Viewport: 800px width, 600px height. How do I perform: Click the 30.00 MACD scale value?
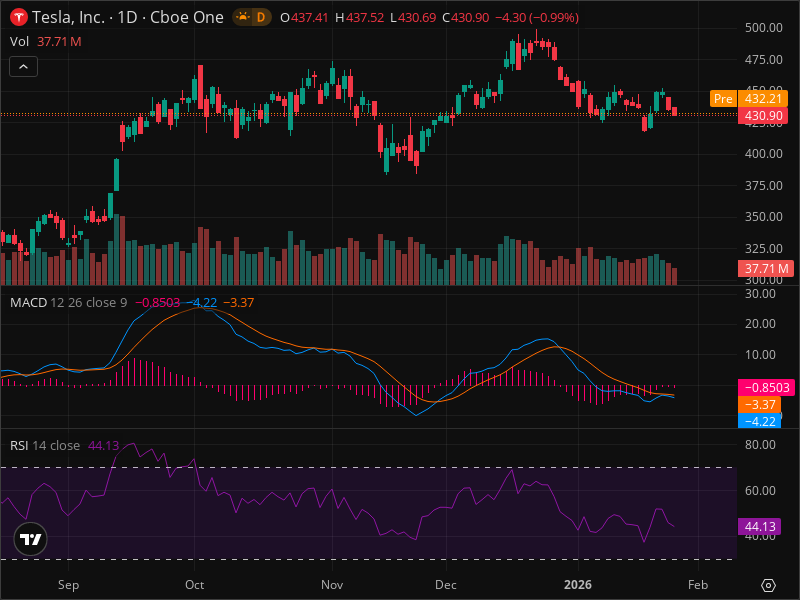(x=760, y=294)
